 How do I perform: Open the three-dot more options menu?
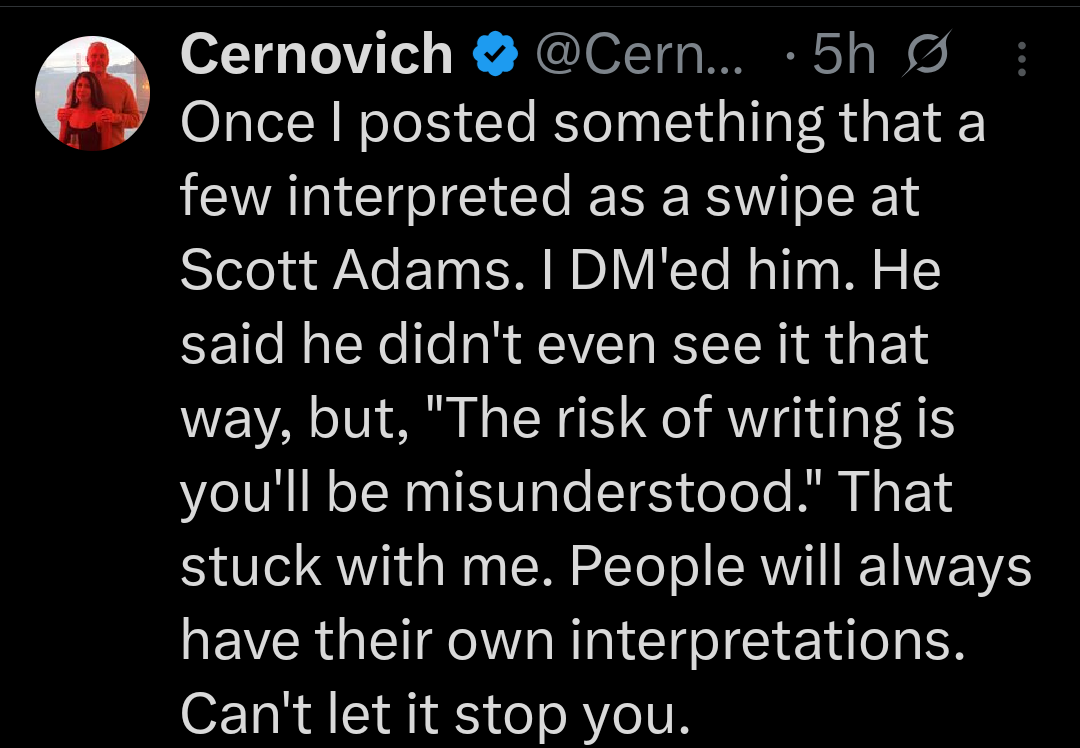click(x=1021, y=59)
